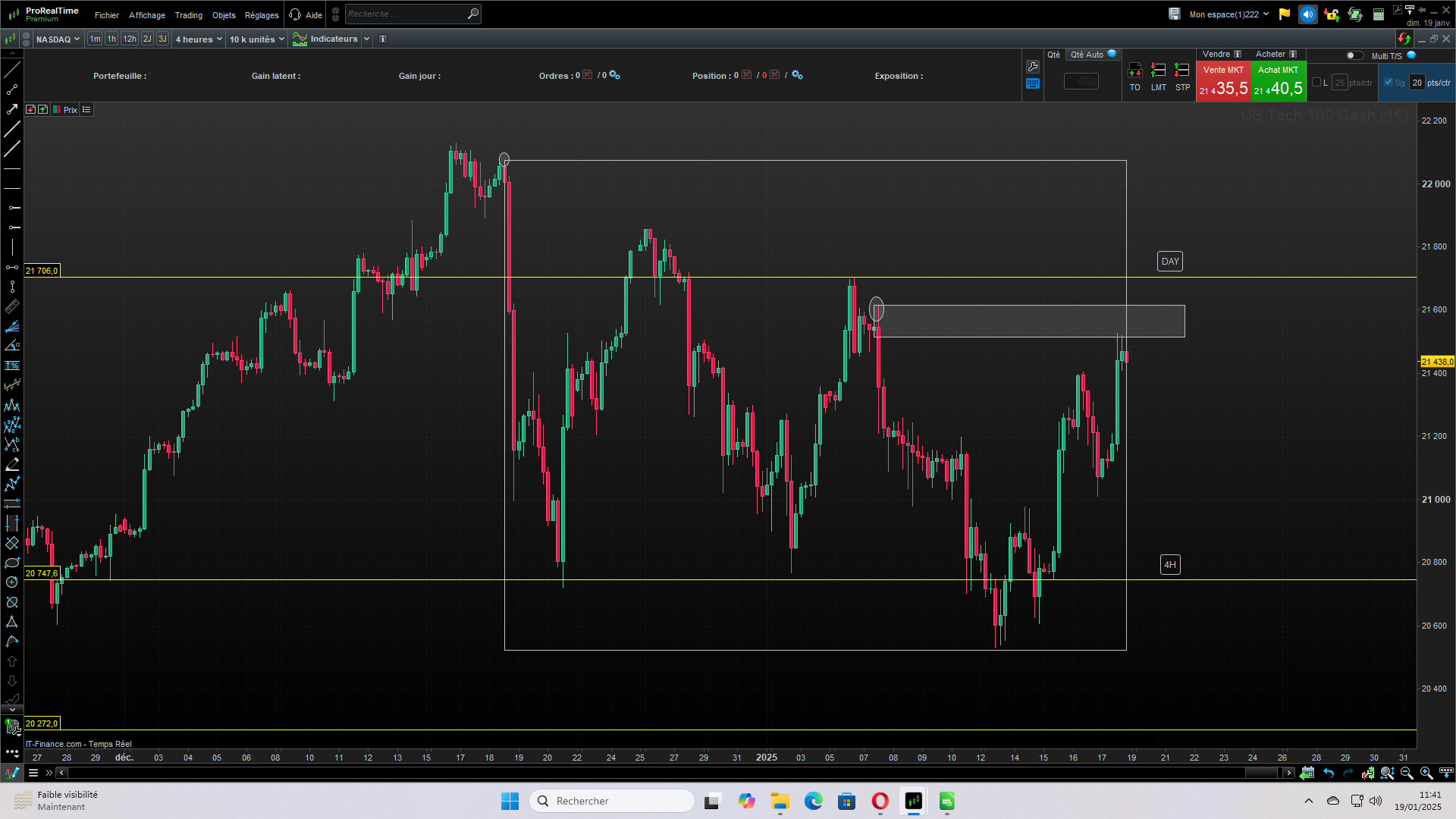
Task: Open the 10 k unités dropdown
Action: [256, 39]
